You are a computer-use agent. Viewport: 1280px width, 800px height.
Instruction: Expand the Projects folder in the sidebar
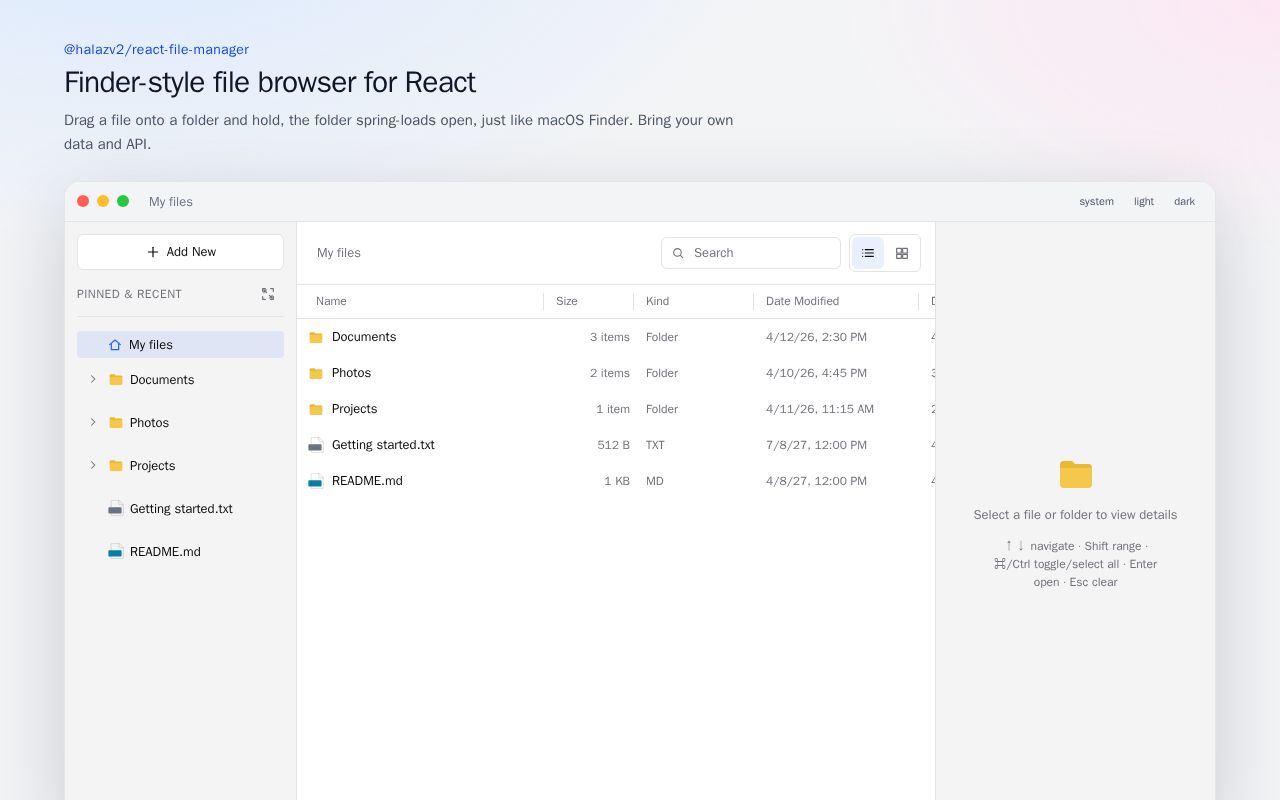(x=93, y=466)
